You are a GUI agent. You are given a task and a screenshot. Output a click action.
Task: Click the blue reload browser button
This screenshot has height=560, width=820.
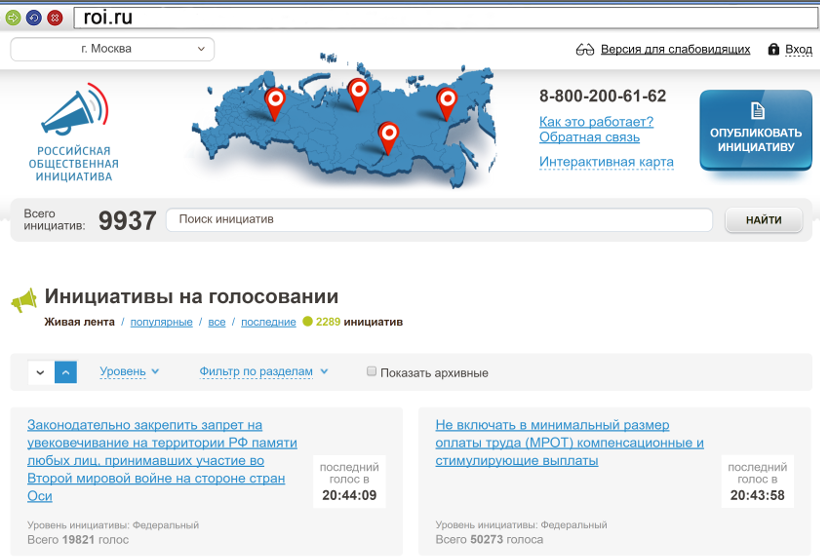point(34,18)
